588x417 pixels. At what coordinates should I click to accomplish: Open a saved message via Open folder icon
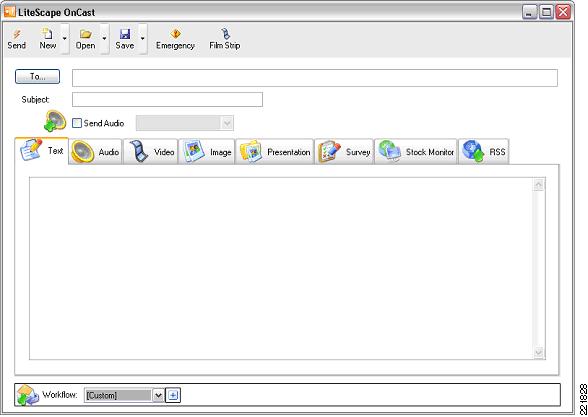(x=86, y=34)
